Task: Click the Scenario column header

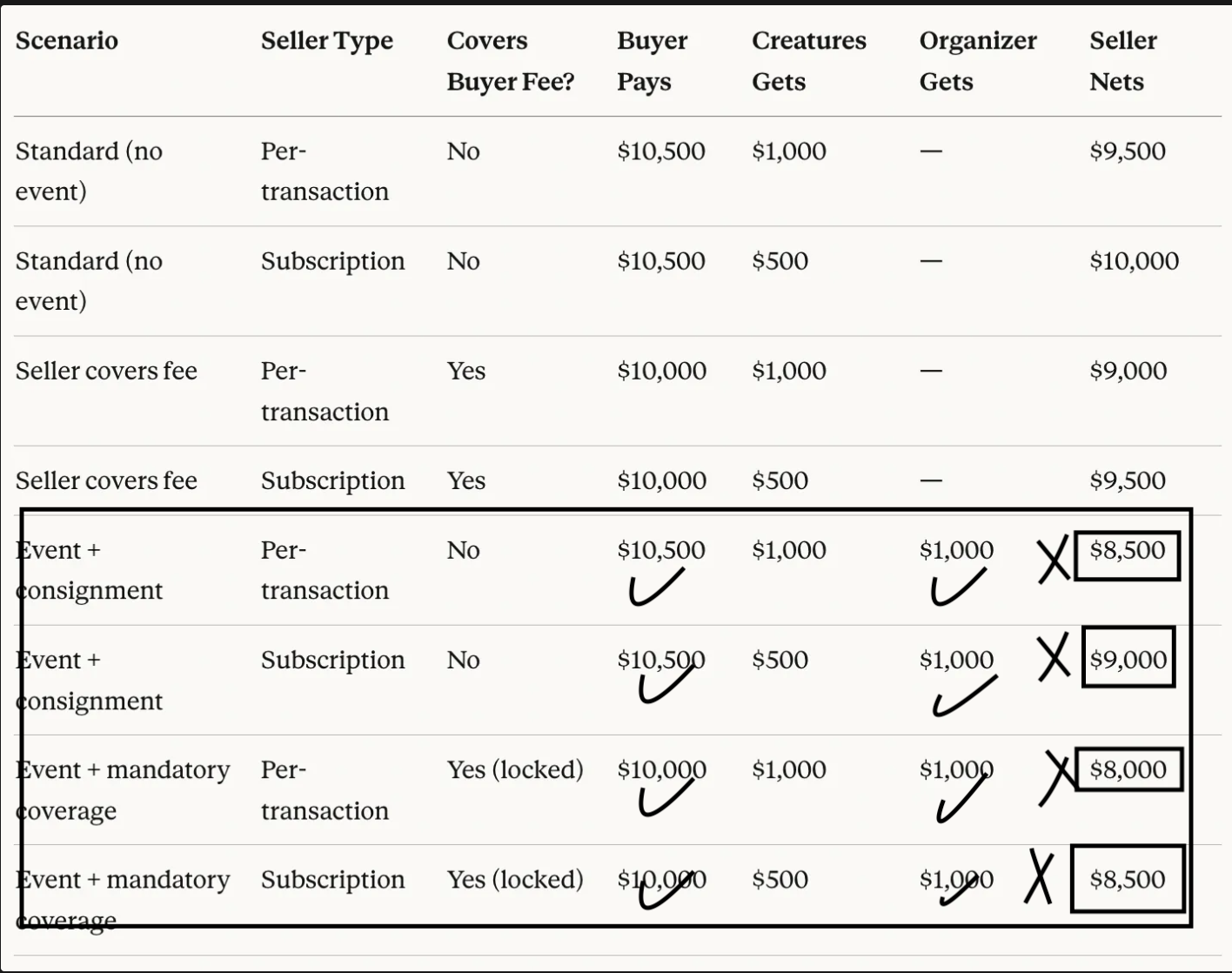Action: point(67,41)
